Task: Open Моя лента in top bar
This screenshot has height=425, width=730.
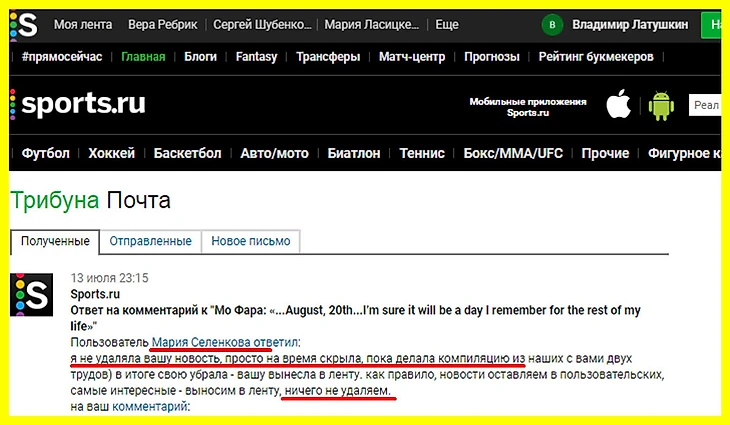Action: click(83, 25)
